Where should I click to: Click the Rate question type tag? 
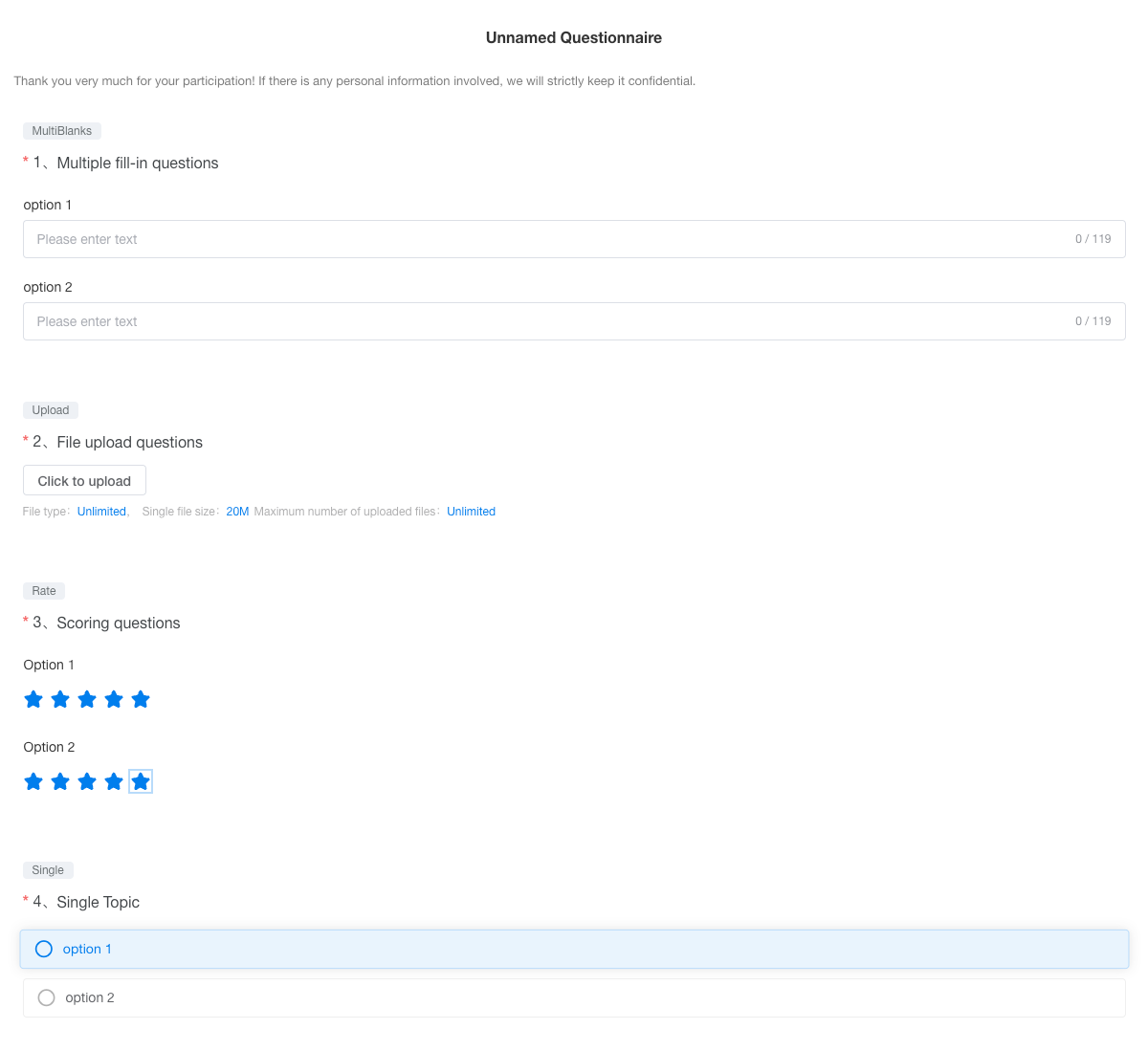(44, 591)
